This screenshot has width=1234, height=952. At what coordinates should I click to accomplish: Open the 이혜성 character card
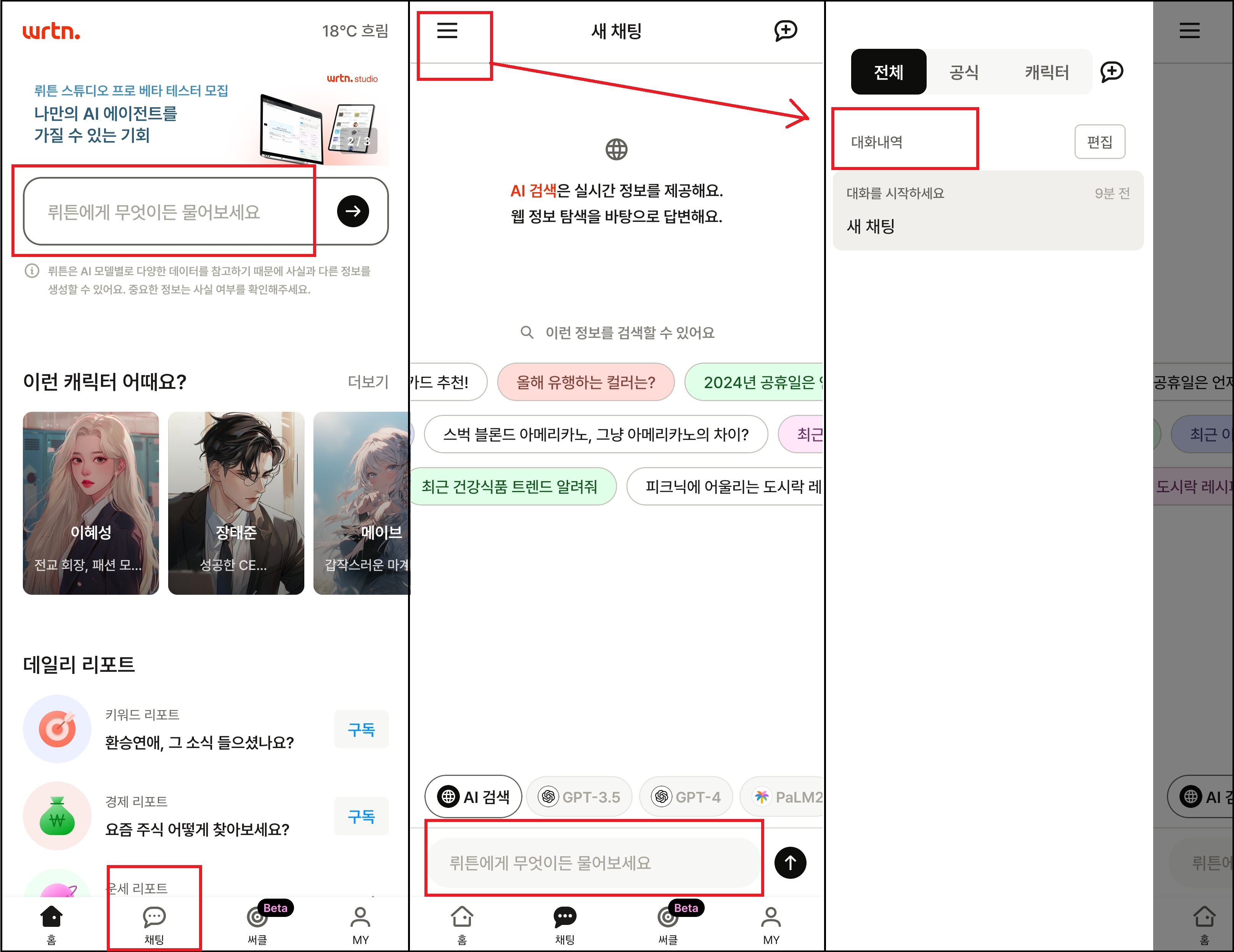click(90, 503)
